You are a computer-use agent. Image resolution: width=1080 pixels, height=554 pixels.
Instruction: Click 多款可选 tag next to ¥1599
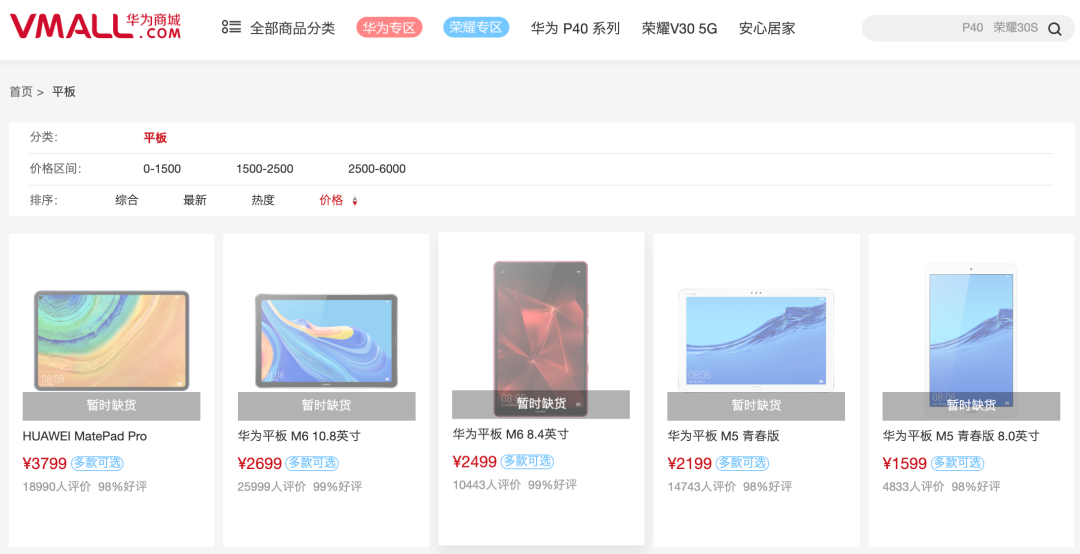point(957,463)
